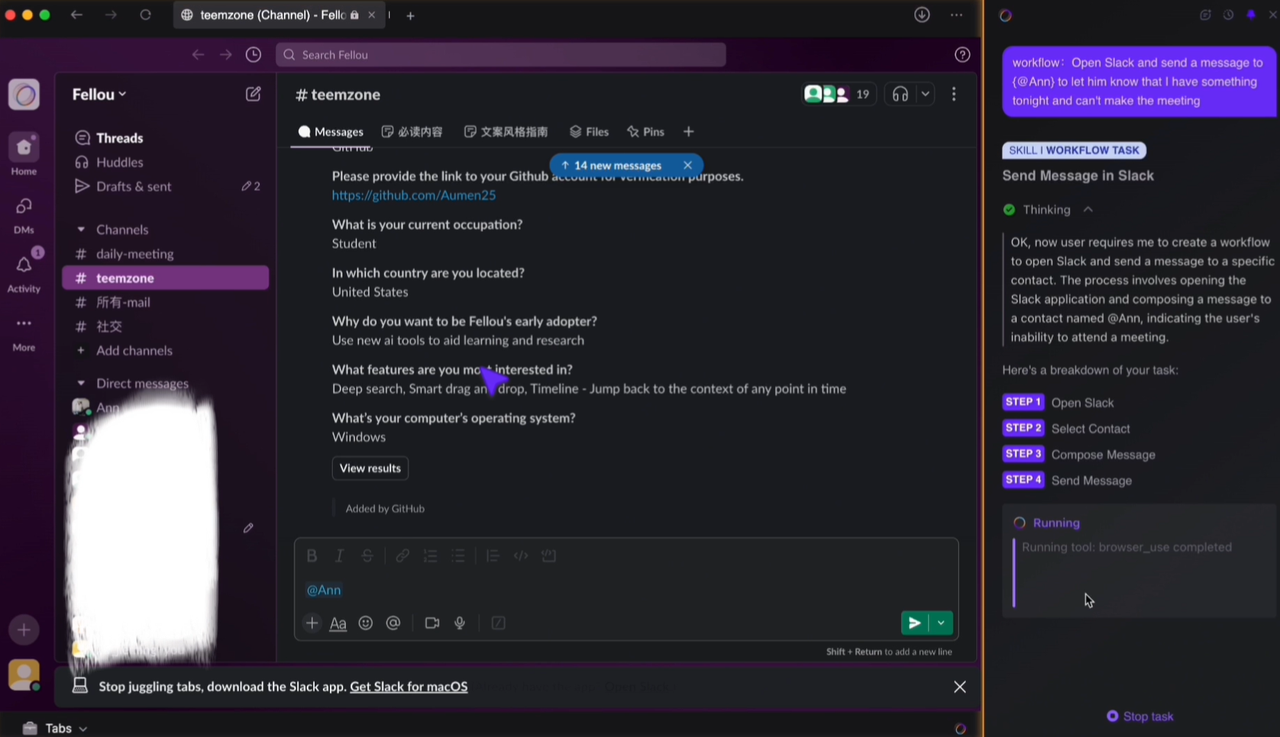The width and height of the screenshot is (1280, 737).
Task: Close the download Slack app banner
Action: (x=960, y=687)
